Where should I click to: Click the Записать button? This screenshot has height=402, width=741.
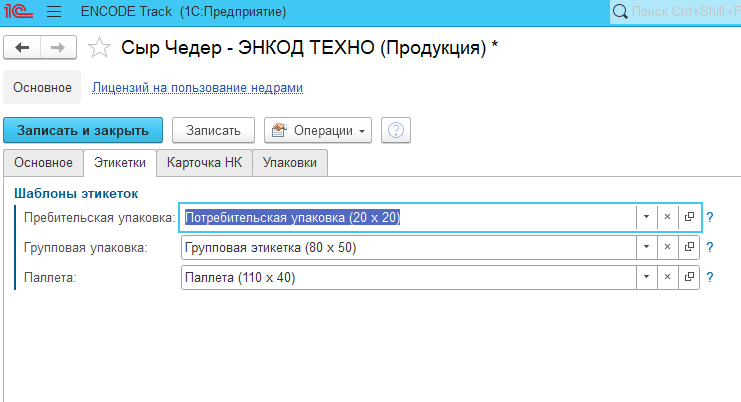[213, 131]
